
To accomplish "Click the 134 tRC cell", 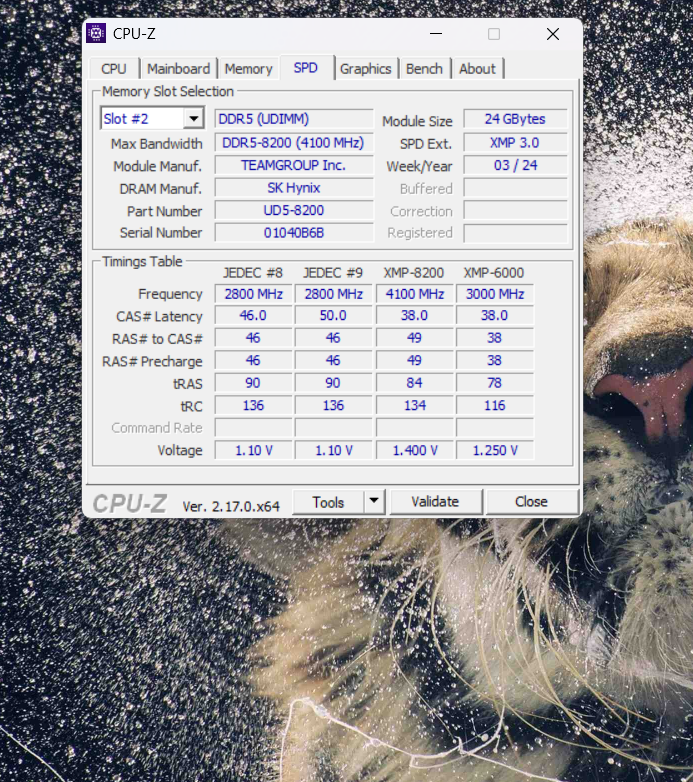I will pyautogui.click(x=414, y=405).
